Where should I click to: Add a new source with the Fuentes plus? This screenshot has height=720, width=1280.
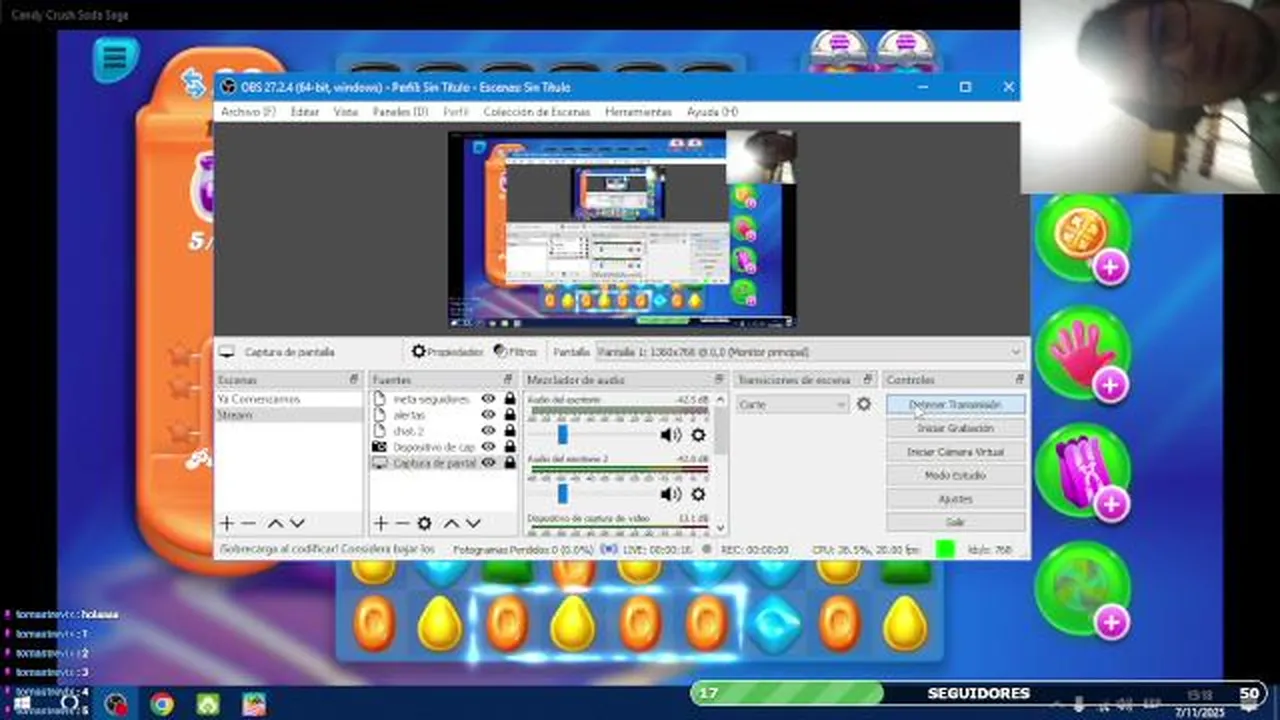(x=380, y=523)
